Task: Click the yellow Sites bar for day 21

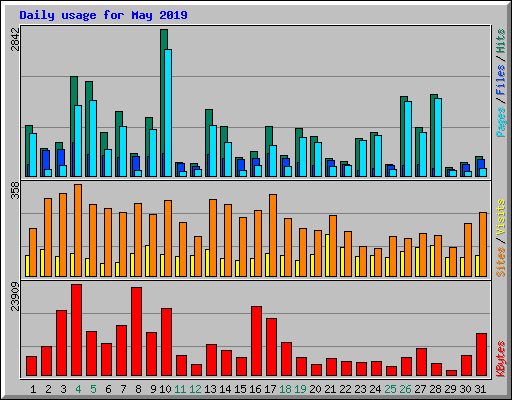Action: click(x=327, y=255)
